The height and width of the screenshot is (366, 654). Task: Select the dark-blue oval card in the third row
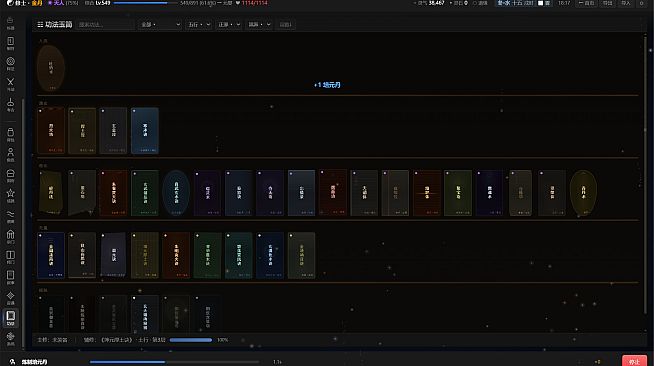(x=176, y=193)
